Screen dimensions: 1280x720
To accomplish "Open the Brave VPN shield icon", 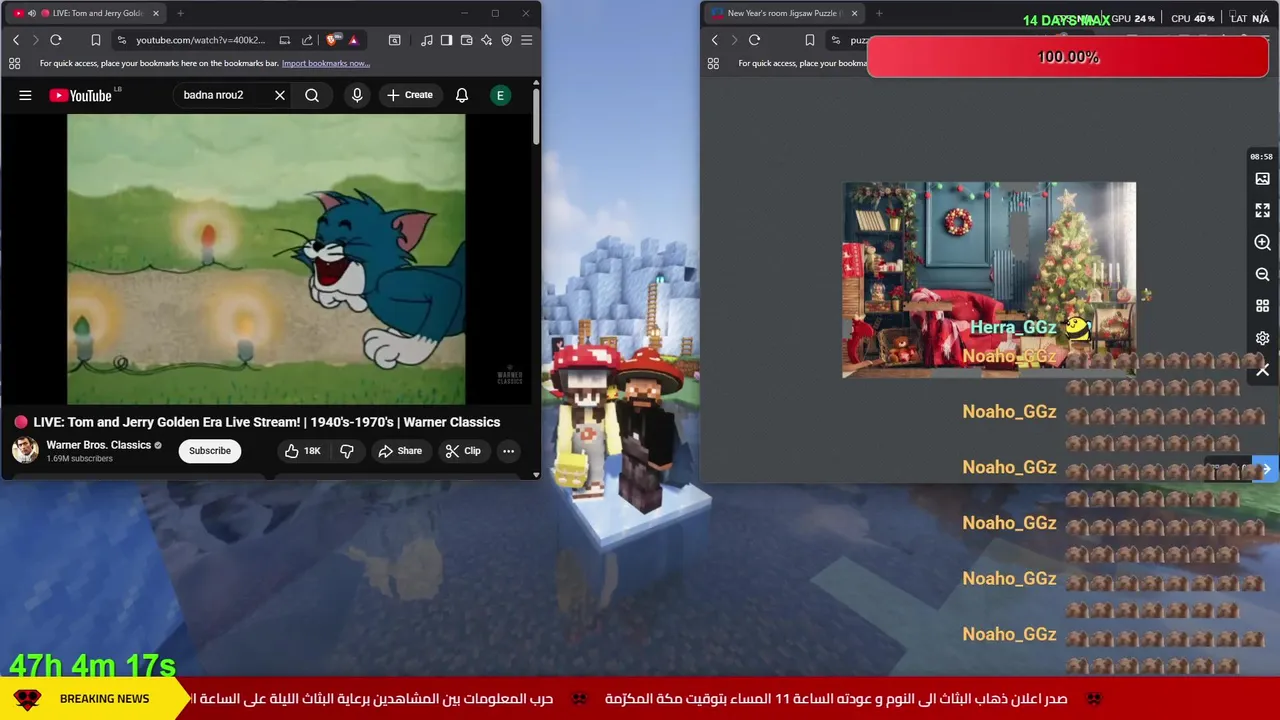I will point(506,40).
